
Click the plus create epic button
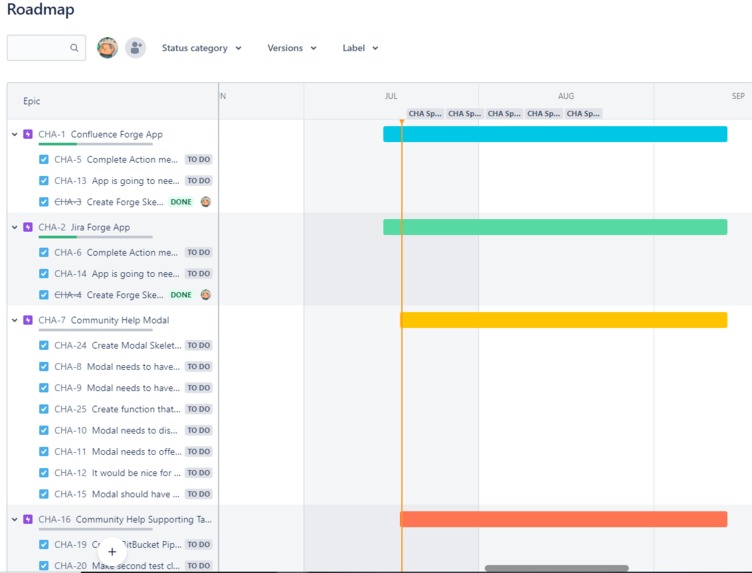112,551
